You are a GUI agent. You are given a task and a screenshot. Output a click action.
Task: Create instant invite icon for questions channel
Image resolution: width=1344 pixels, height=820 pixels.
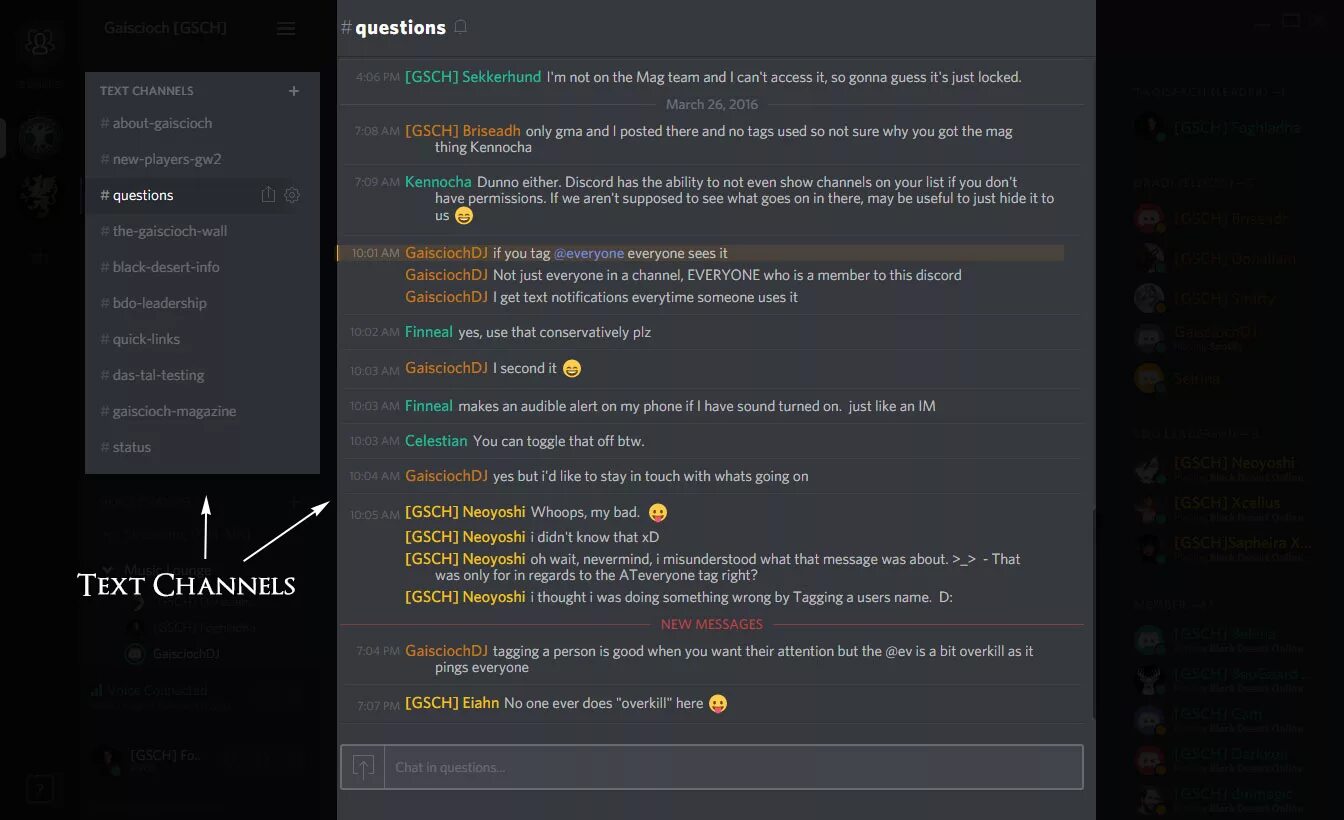(x=268, y=195)
